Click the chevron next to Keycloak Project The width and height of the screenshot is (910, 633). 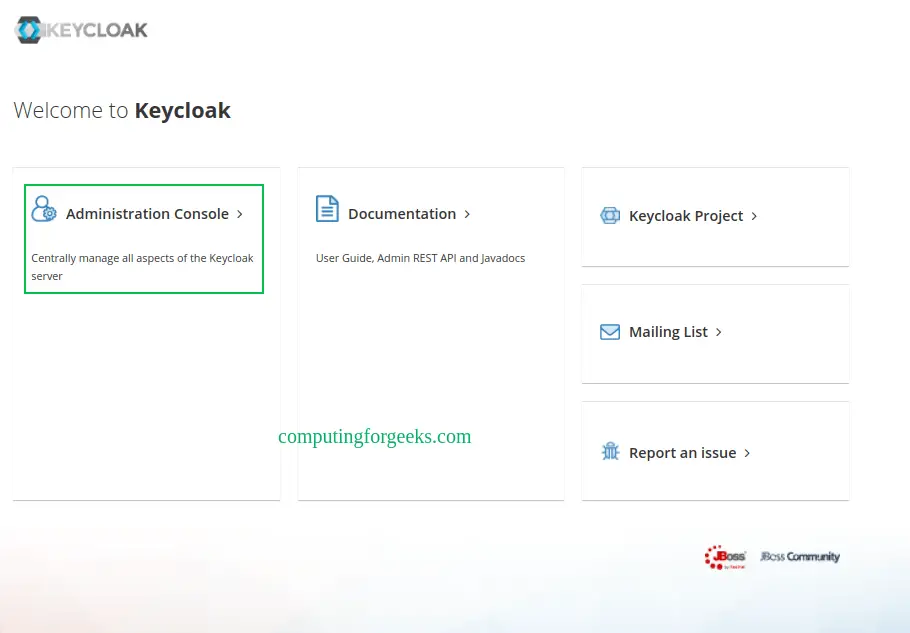754,216
